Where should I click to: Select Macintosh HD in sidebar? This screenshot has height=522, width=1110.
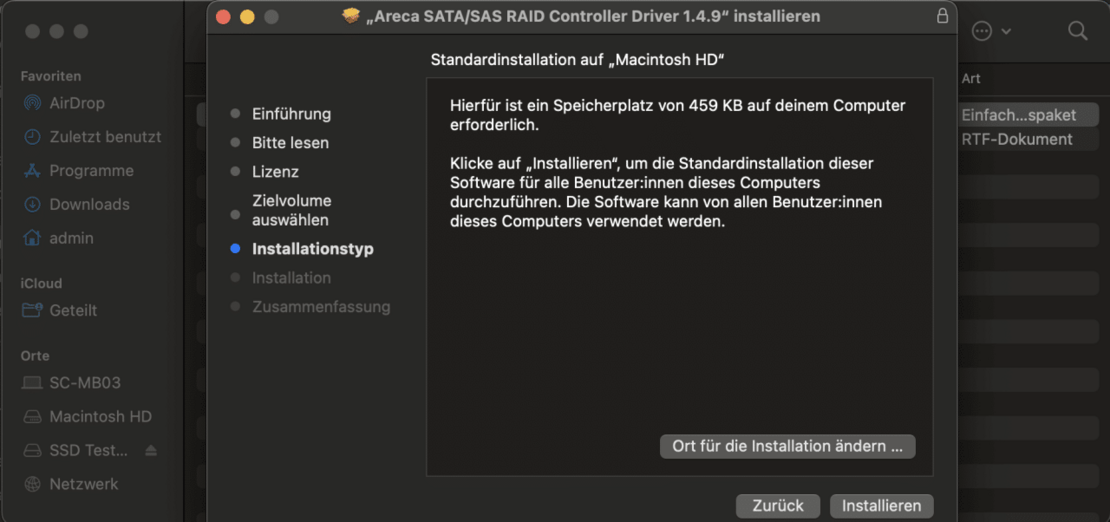click(100, 417)
